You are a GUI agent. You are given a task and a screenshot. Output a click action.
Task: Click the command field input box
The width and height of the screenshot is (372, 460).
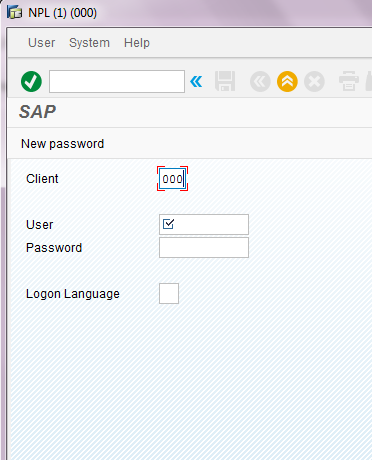117,81
